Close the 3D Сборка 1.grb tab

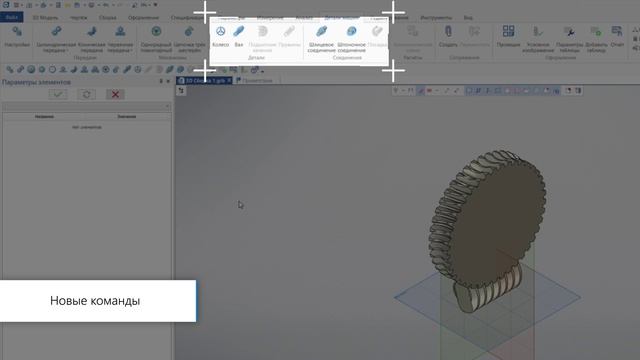click(x=229, y=81)
